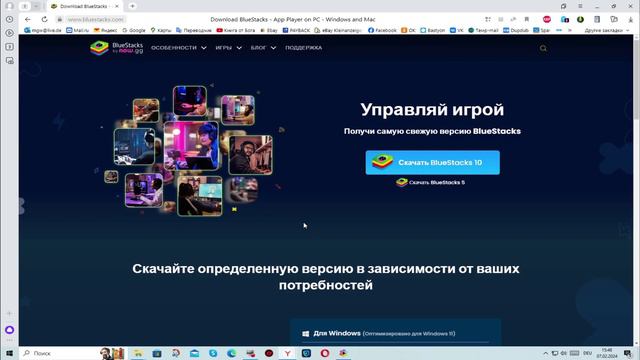Image resolution: width=640 pixels, height=360 pixels.
Task: Open the history clock icon in the left sidebar
Action: 9,19
